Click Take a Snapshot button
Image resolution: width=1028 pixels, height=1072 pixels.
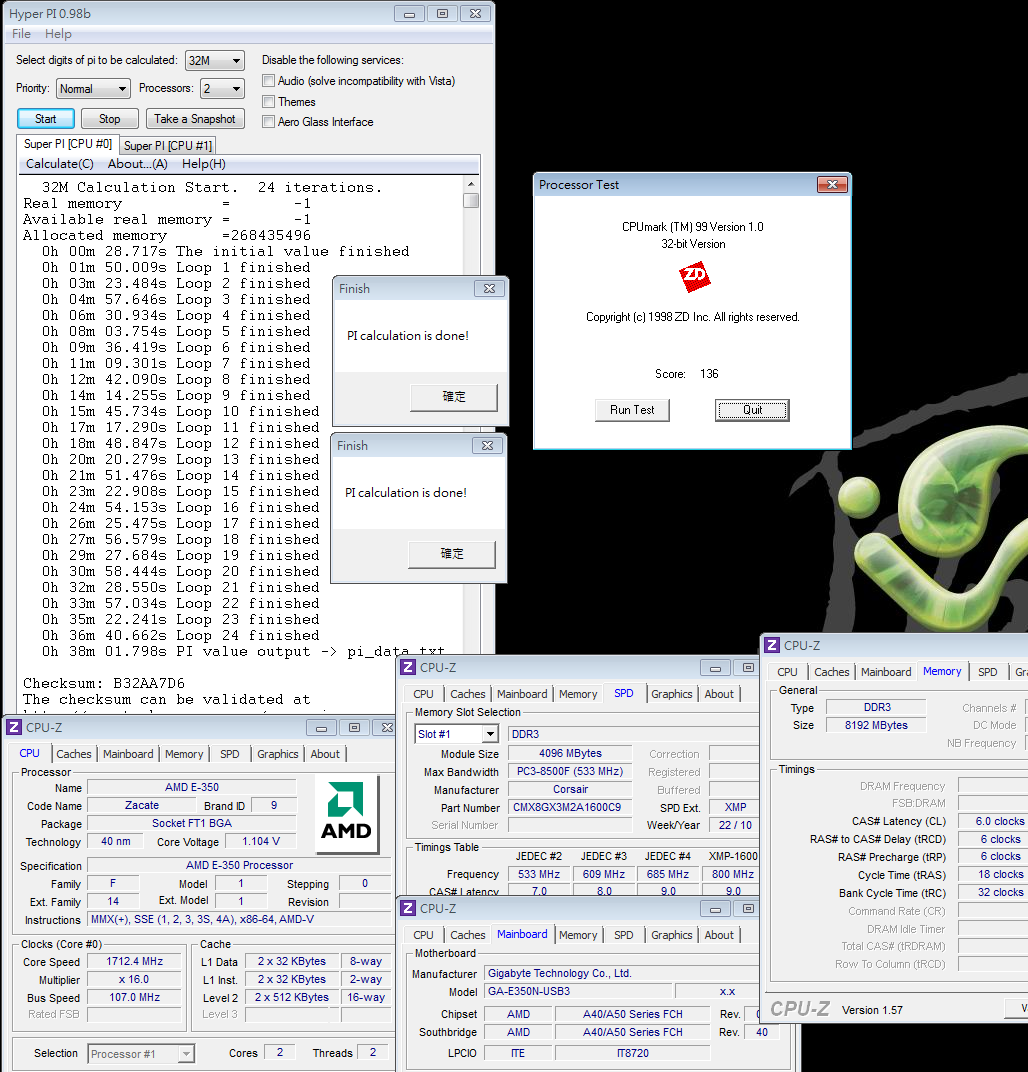(x=195, y=119)
